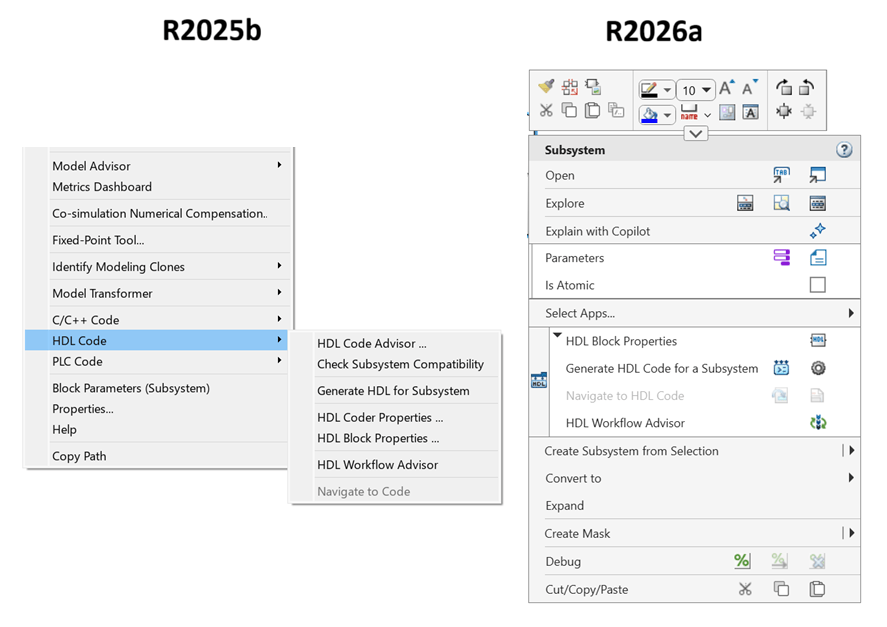
Task: Expand the Select Apps submenu arrow
Action: click(x=851, y=313)
